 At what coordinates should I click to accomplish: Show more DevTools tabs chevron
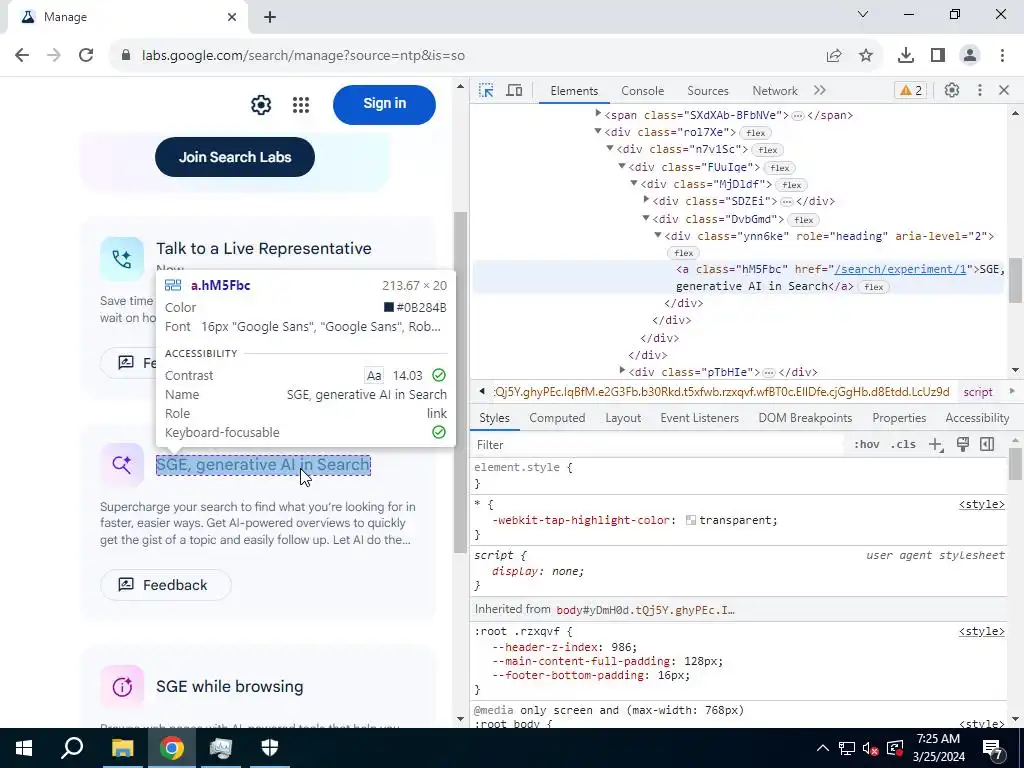point(820,91)
